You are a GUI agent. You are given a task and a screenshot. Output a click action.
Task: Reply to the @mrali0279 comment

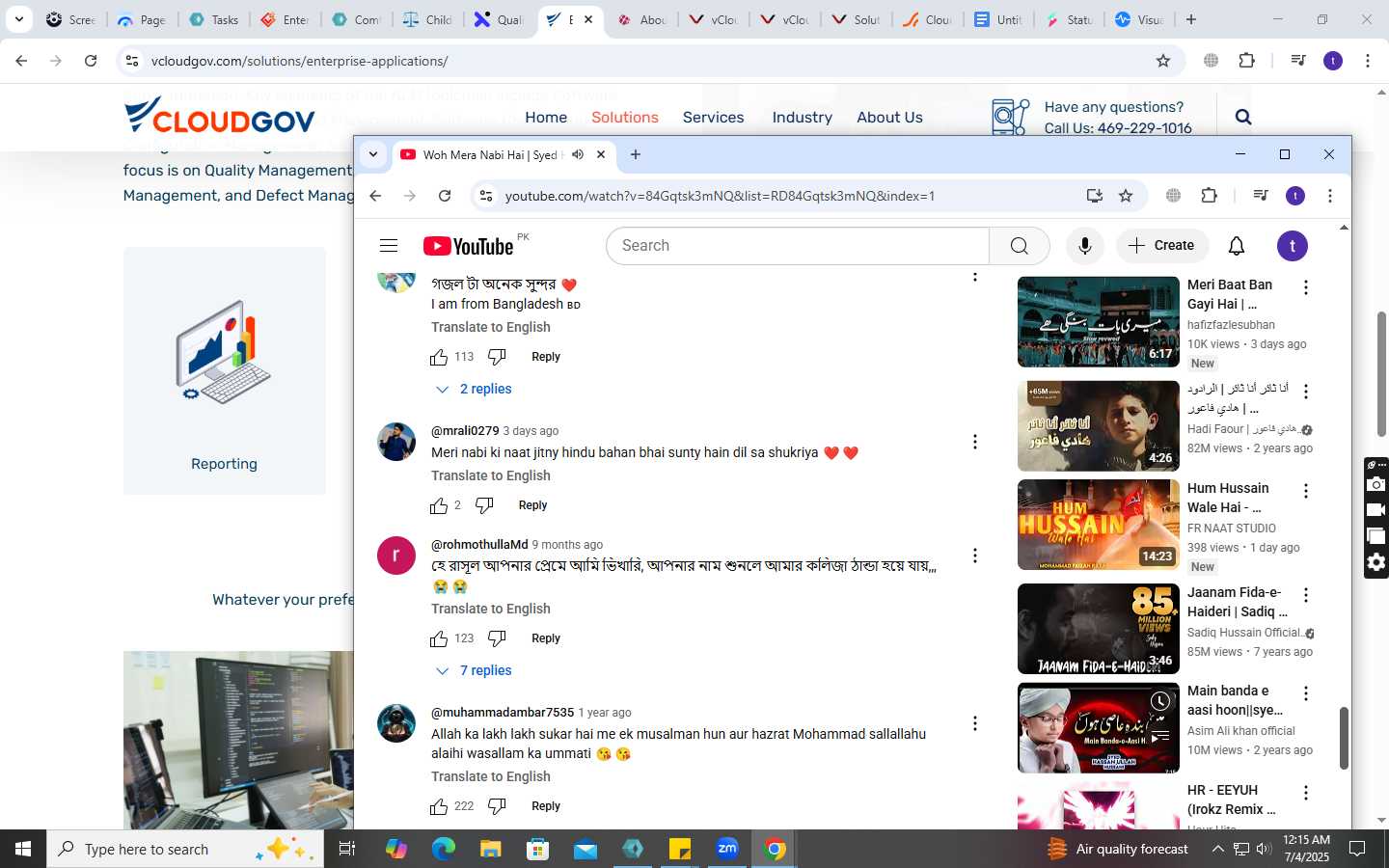point(532,505)
